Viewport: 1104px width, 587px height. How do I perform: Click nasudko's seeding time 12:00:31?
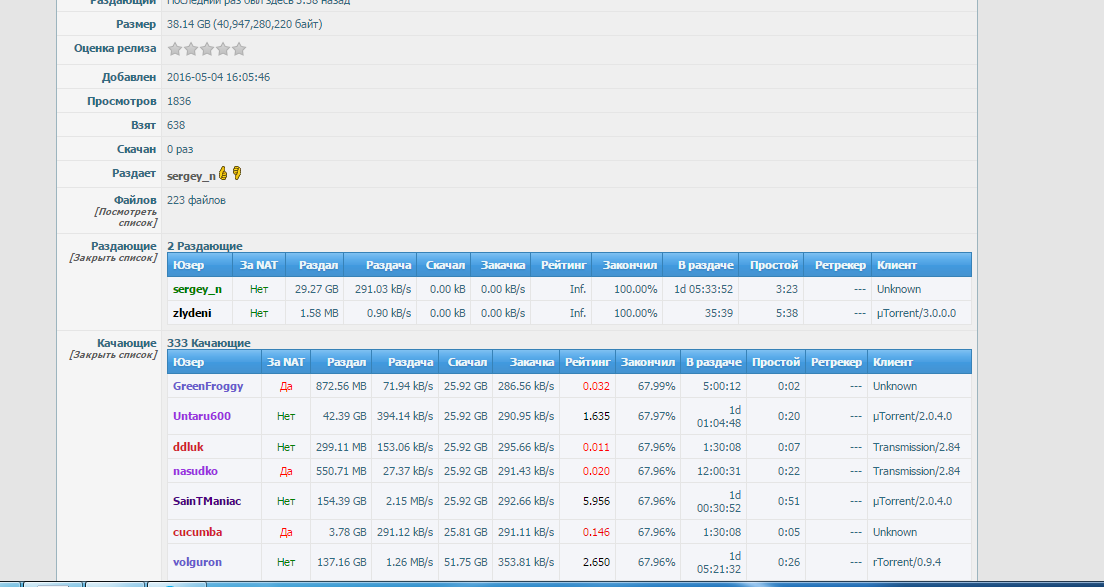(x=719, y=472)
